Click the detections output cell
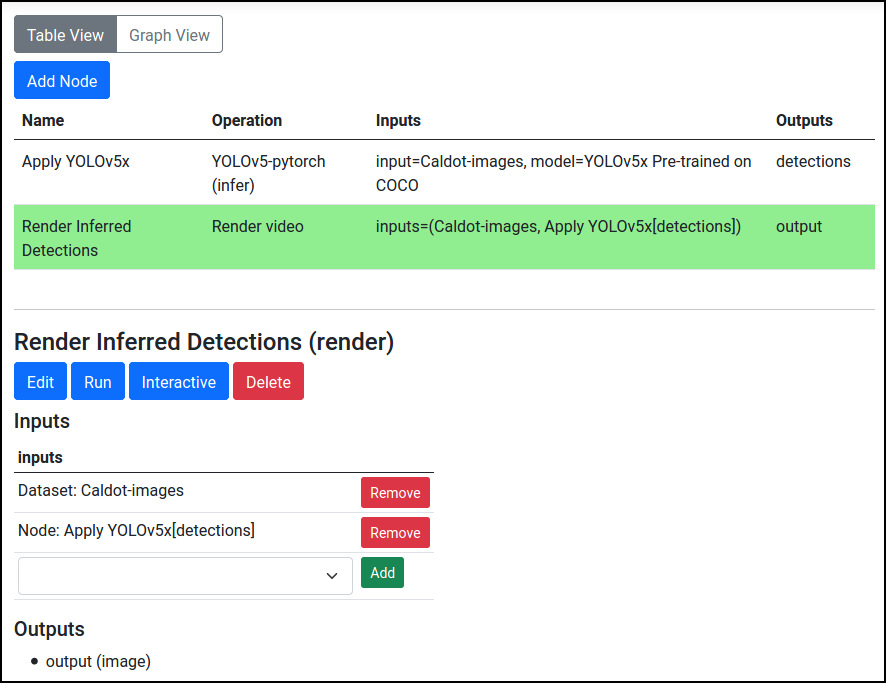This screenshot has width=886, height=683. point(813,161)
